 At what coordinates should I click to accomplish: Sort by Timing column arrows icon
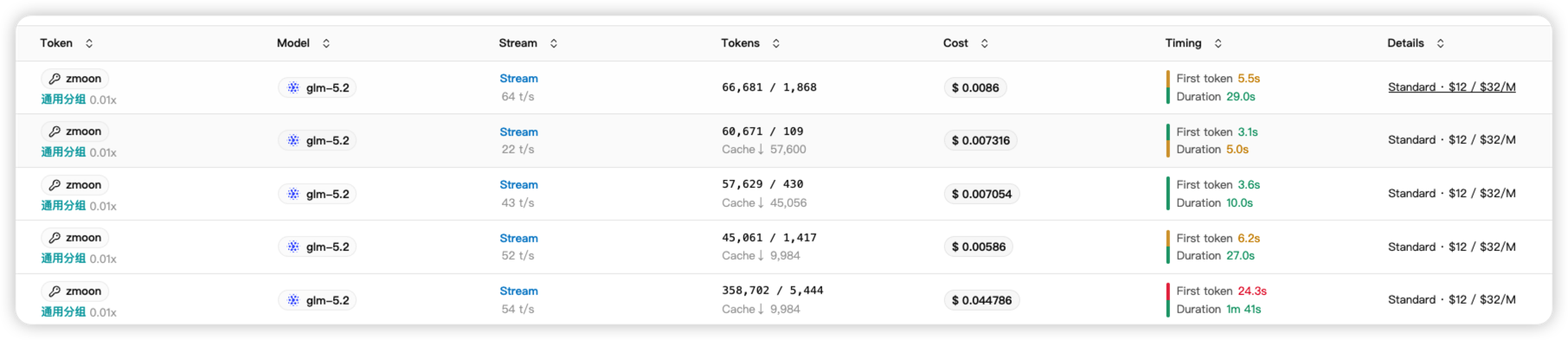click(1218, 43)
